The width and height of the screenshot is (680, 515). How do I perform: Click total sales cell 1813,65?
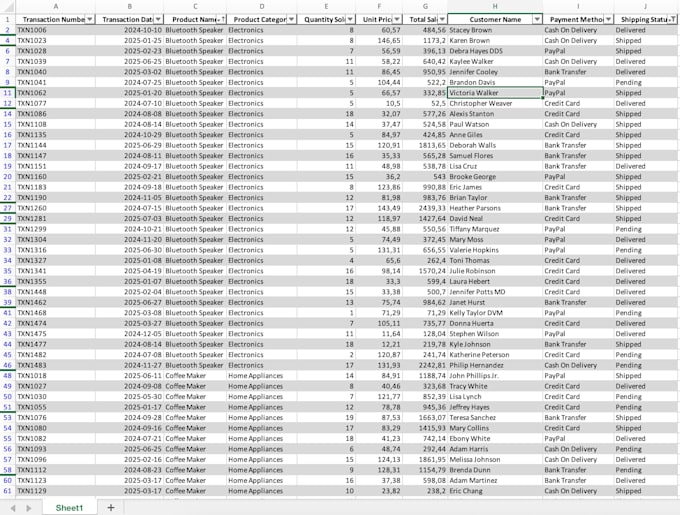tap(425, 145)
